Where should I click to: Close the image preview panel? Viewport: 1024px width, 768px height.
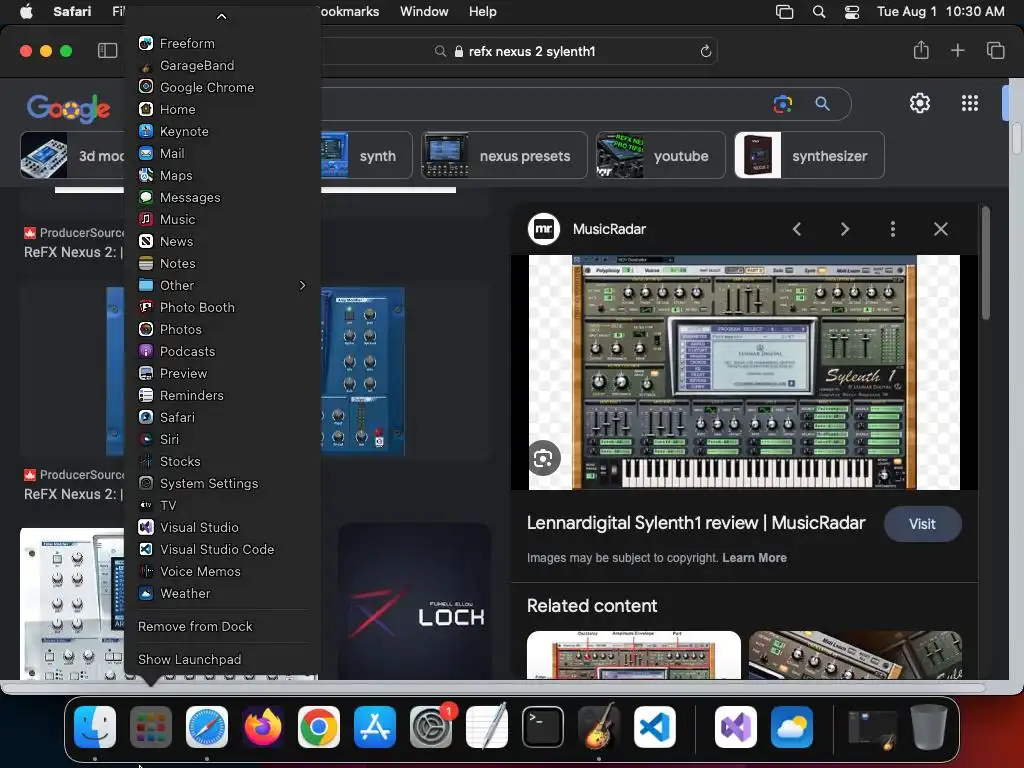(x=940, y=229)
